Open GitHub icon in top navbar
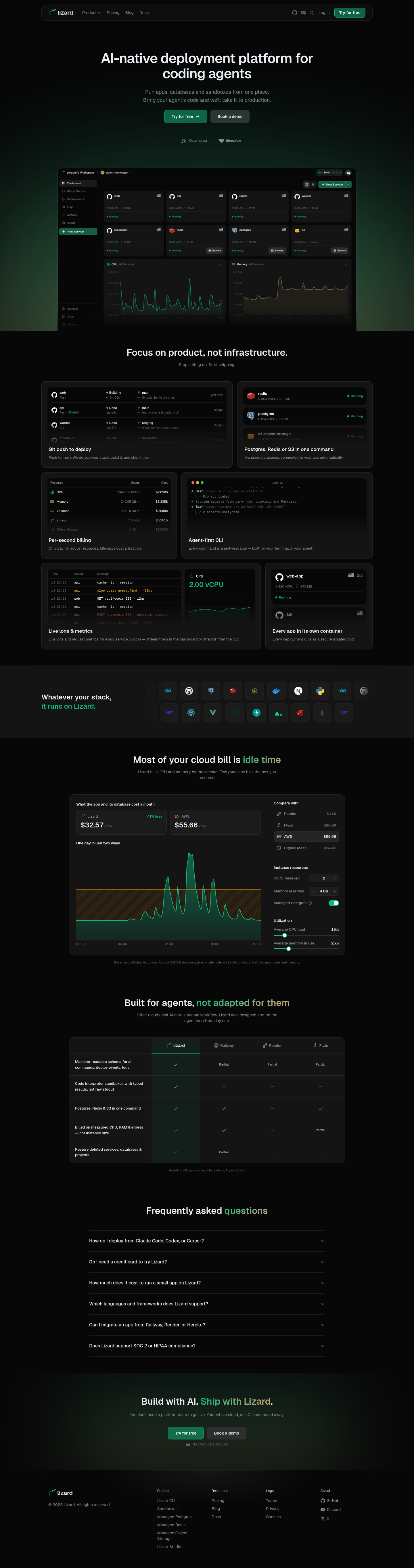Image resolution: width=414 pixels, height=1568 pixels. point(295,13)
